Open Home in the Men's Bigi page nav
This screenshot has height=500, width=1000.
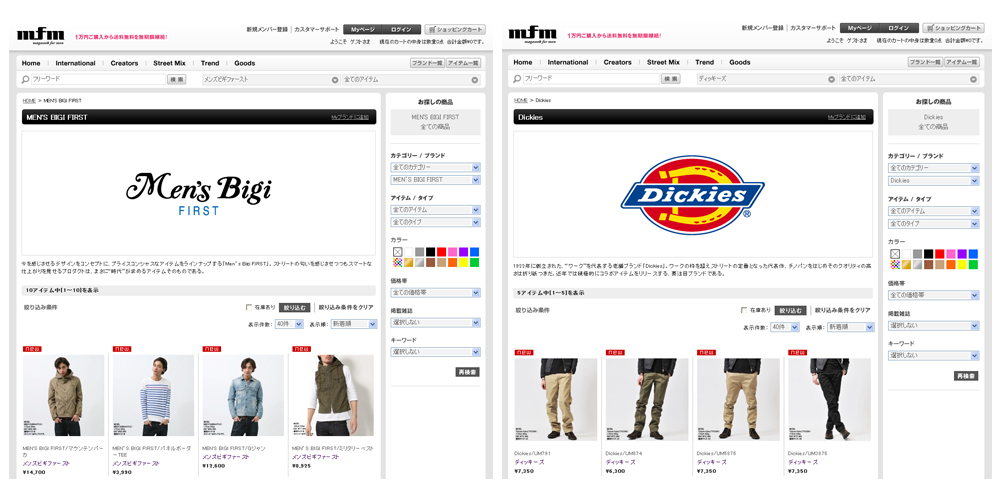(31, 63)
